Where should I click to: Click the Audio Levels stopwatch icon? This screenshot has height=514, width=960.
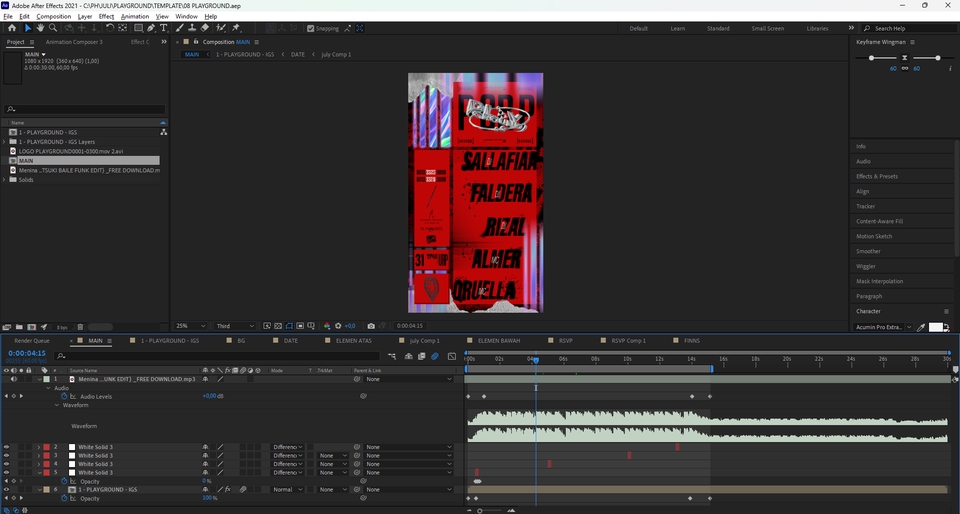tap(64, 397)
